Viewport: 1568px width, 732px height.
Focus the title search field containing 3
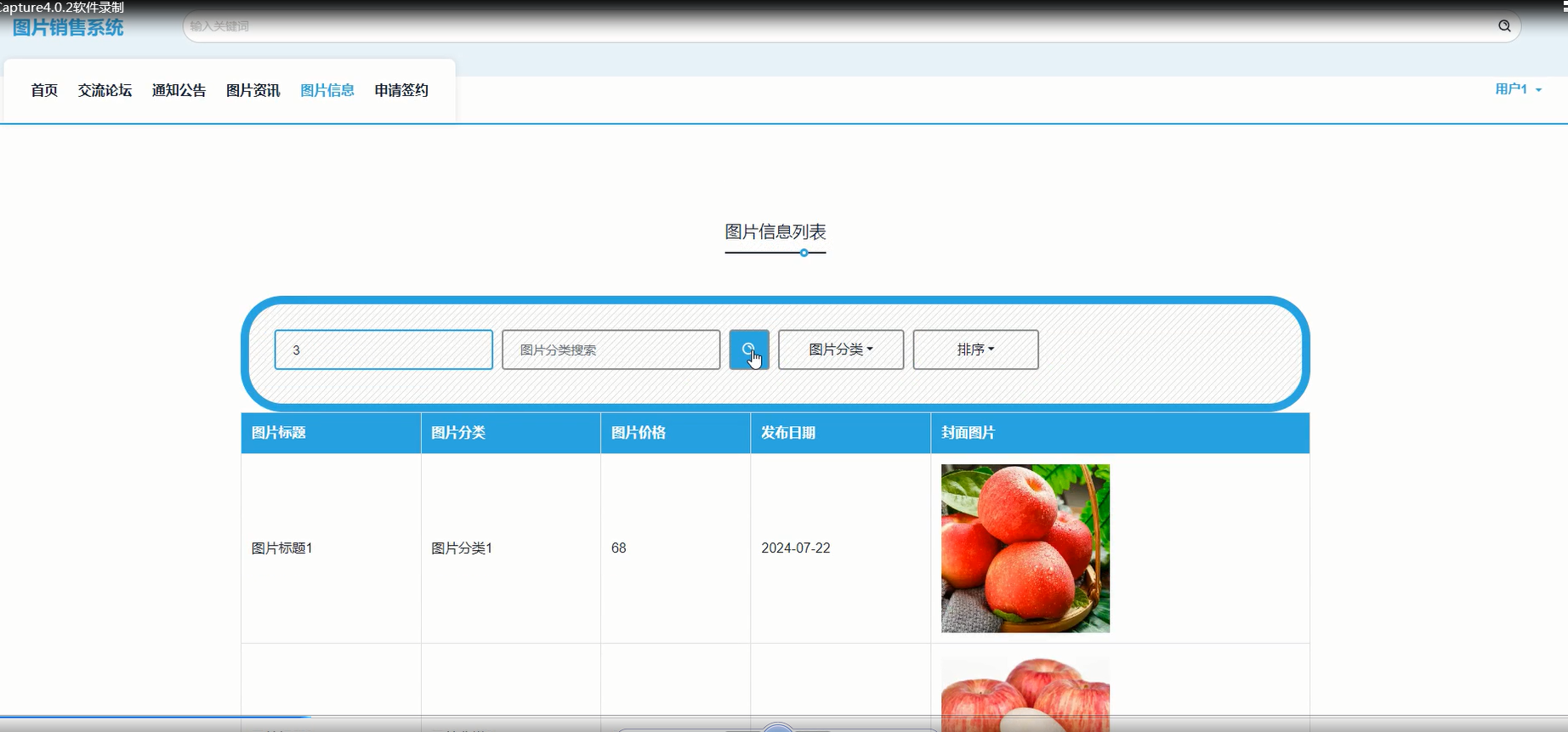click(x=383, y=349)
